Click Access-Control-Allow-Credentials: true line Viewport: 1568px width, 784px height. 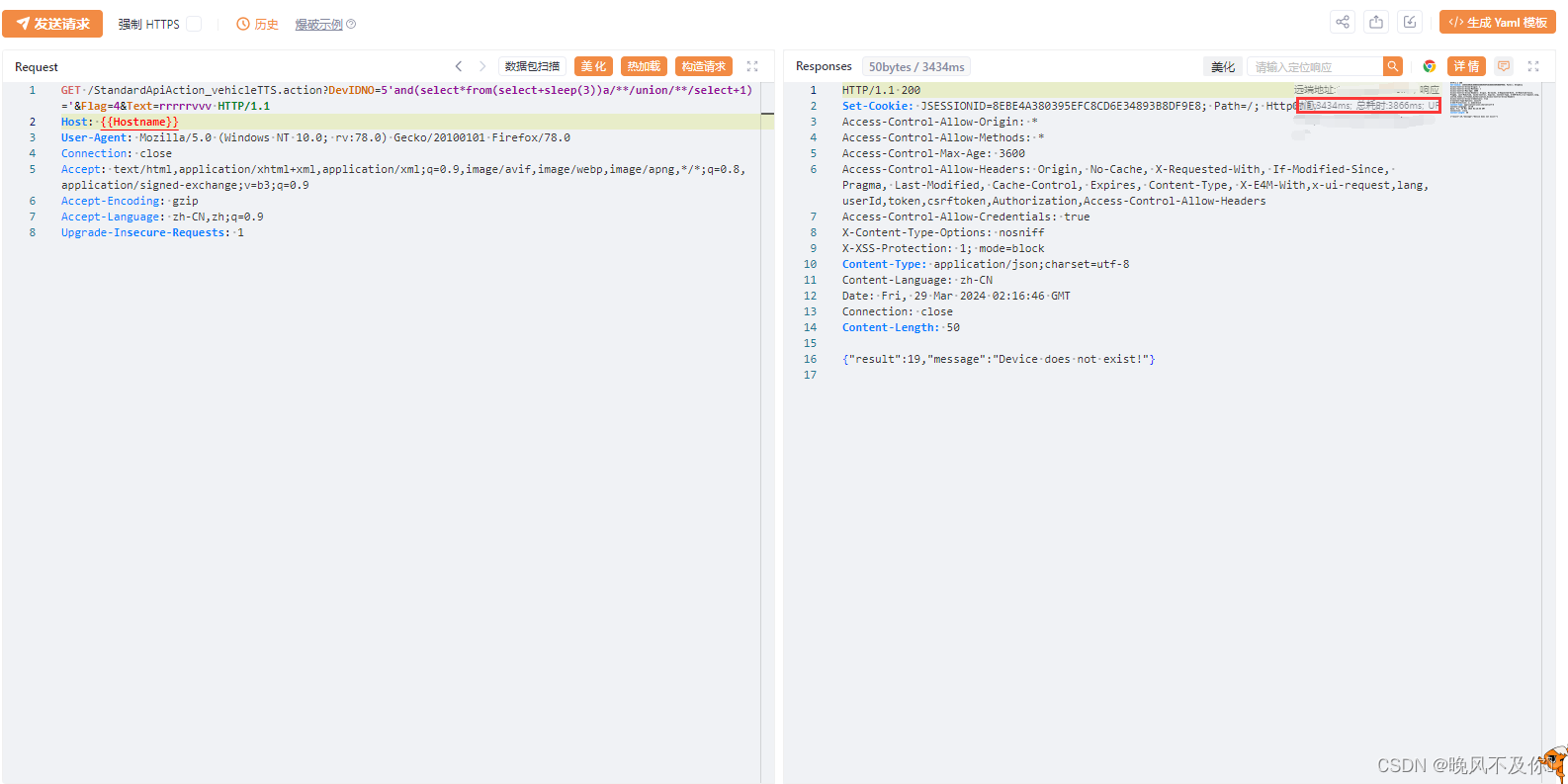(x=966, y=217)
